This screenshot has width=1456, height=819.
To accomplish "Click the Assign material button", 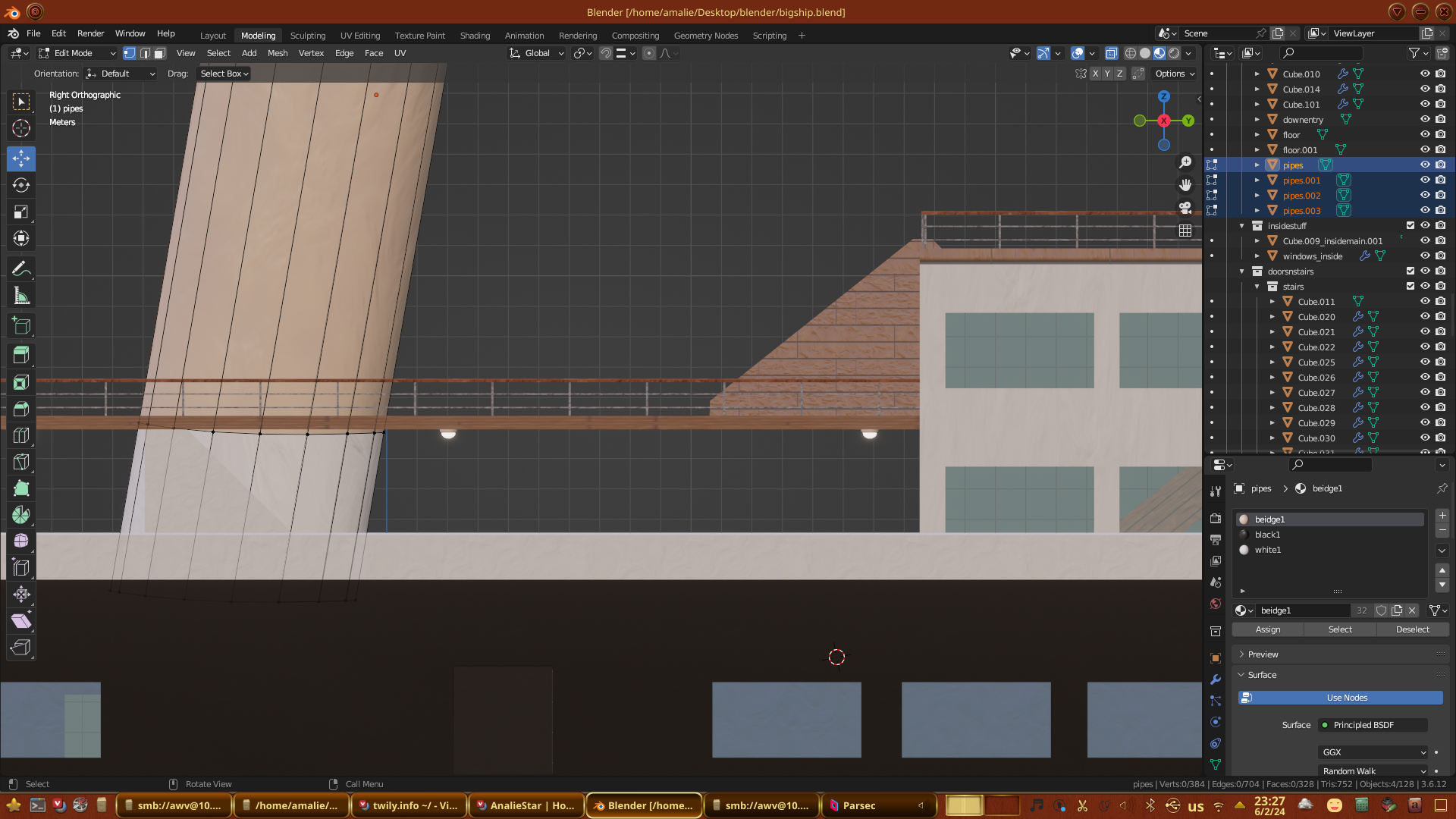I will tap(1267, 629).
